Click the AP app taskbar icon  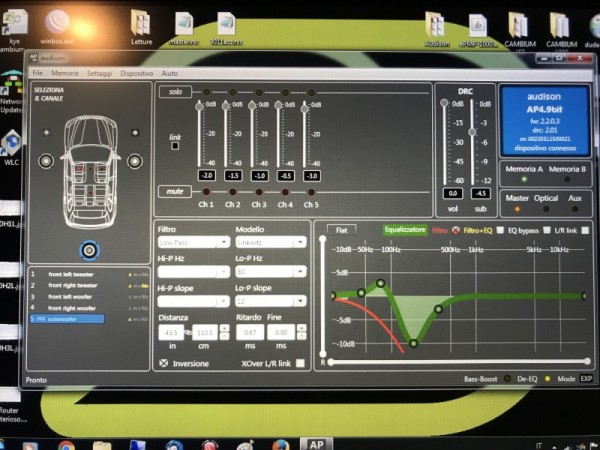316,444
